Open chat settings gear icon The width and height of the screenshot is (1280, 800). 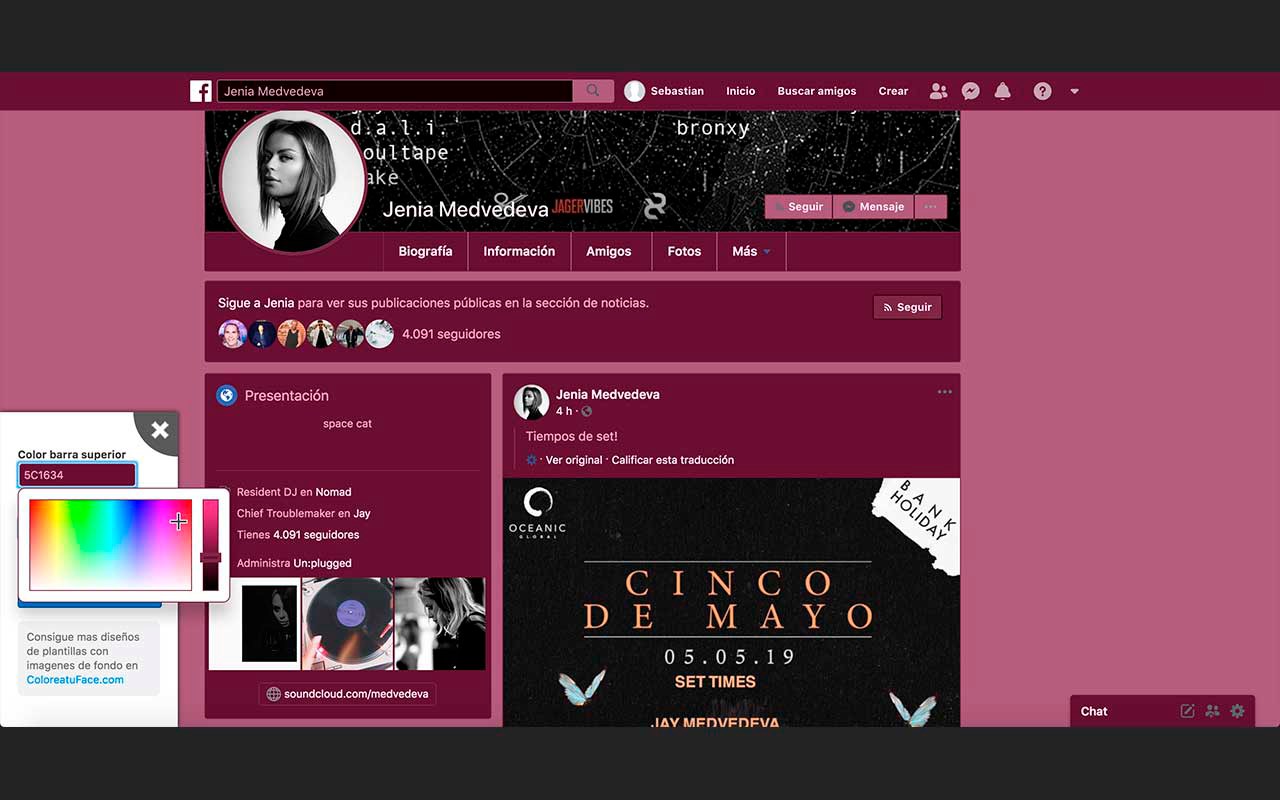point(1237,711)
